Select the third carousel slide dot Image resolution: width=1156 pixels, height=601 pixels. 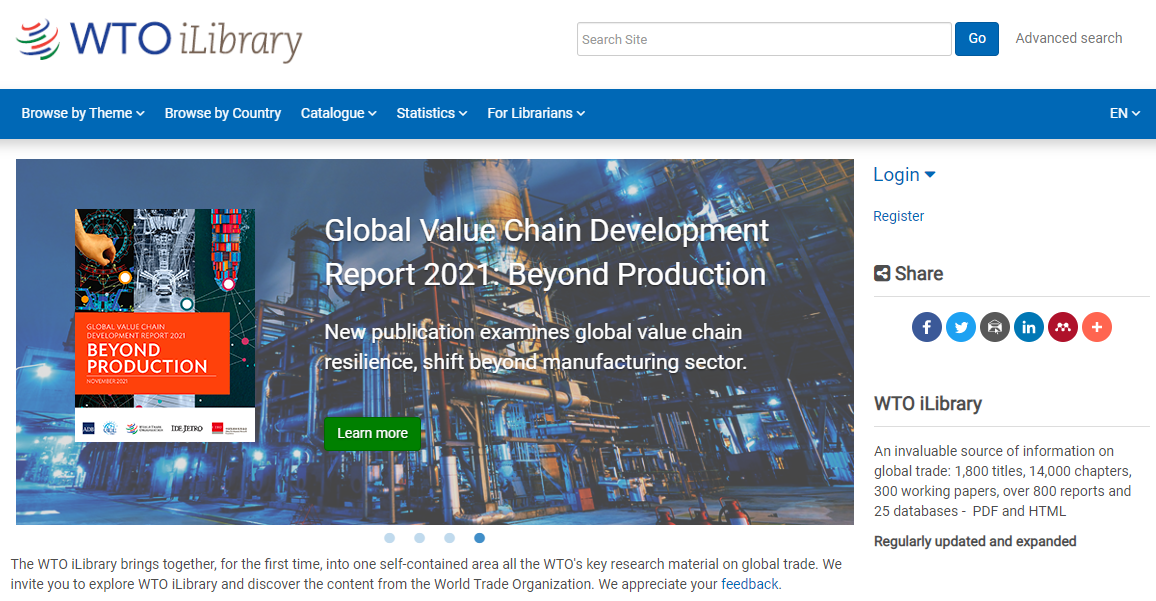click(450, 538)
